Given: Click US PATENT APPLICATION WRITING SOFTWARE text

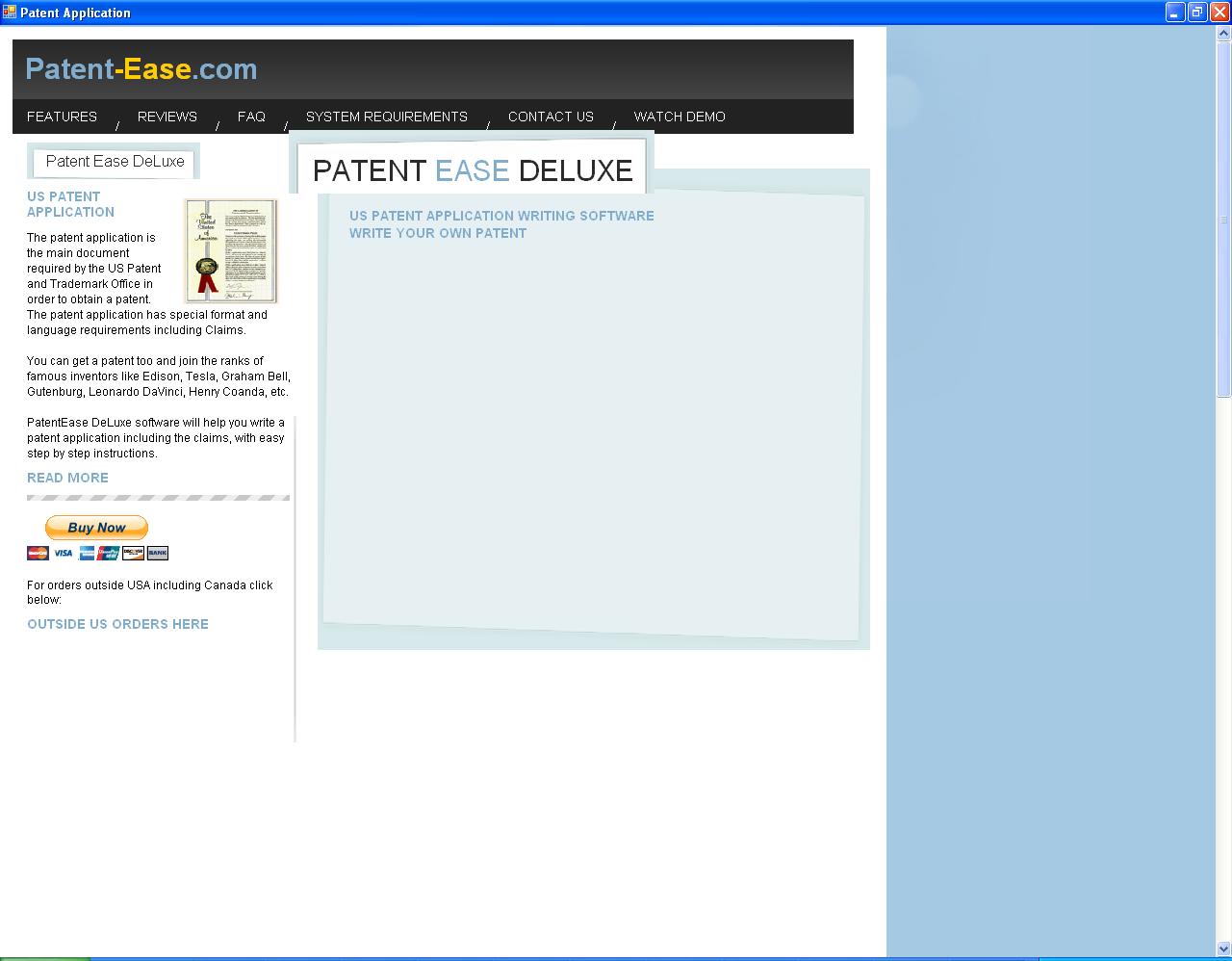Looking at the screenshot, I should 501,216.
